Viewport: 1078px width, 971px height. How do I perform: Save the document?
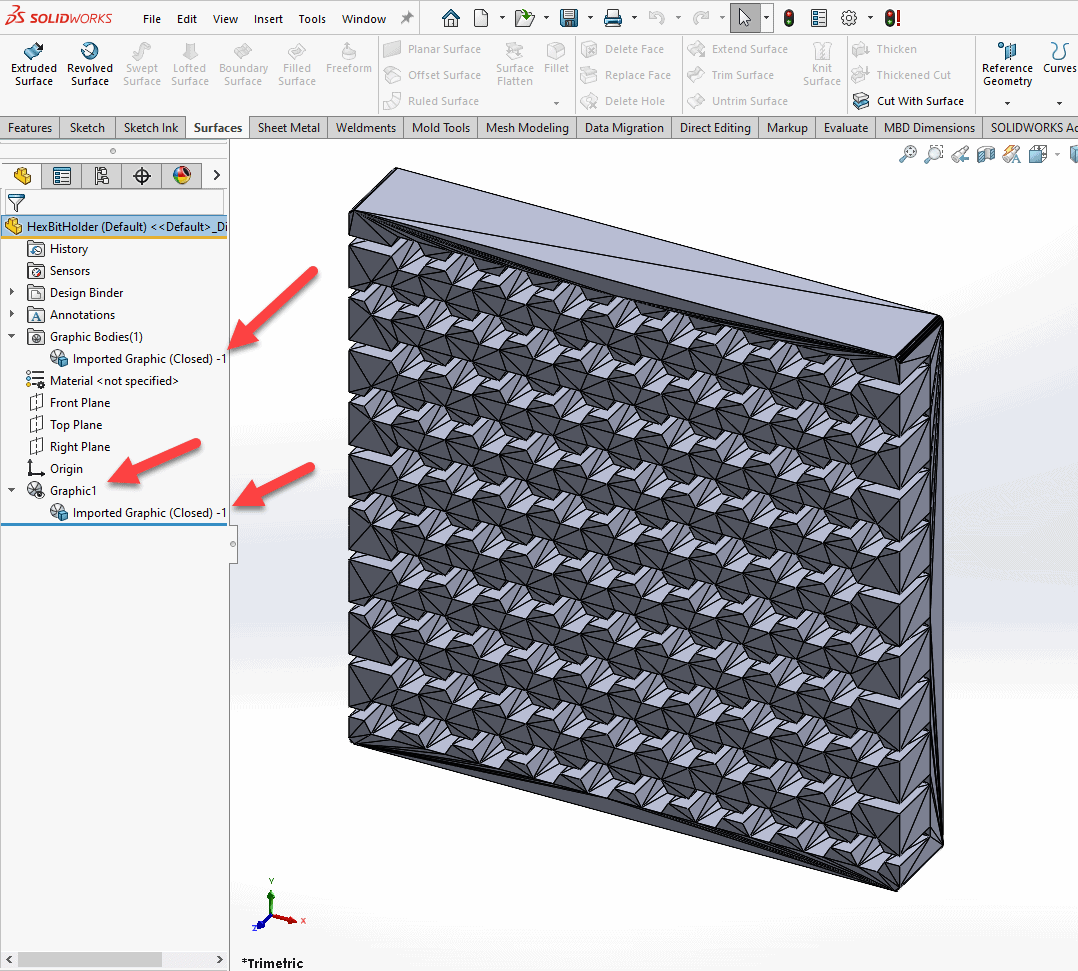(569, 19)
